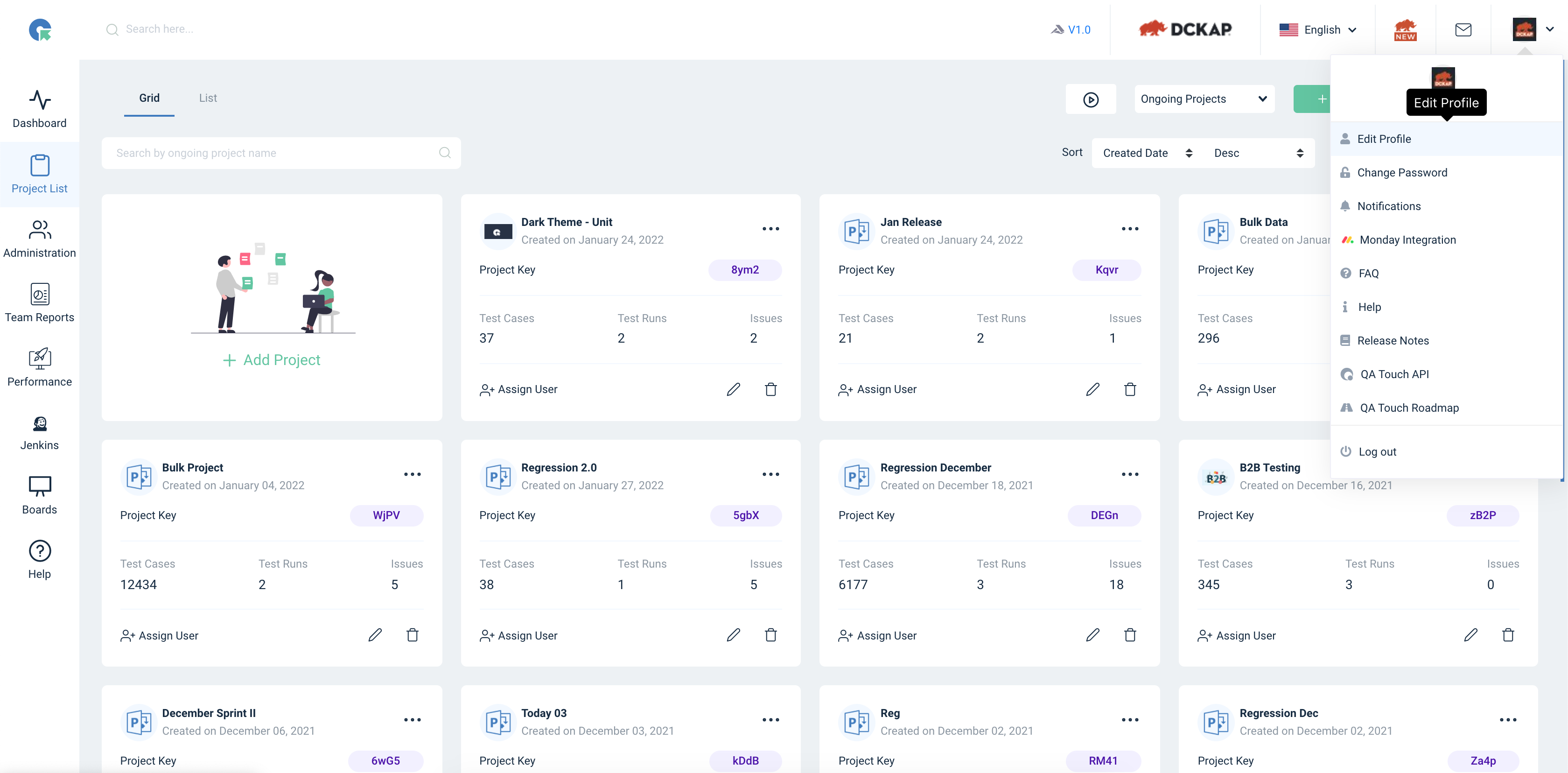Click the 8ym2 project key badge
This screenshot has width=1568, height=773.
pos(745,270)
